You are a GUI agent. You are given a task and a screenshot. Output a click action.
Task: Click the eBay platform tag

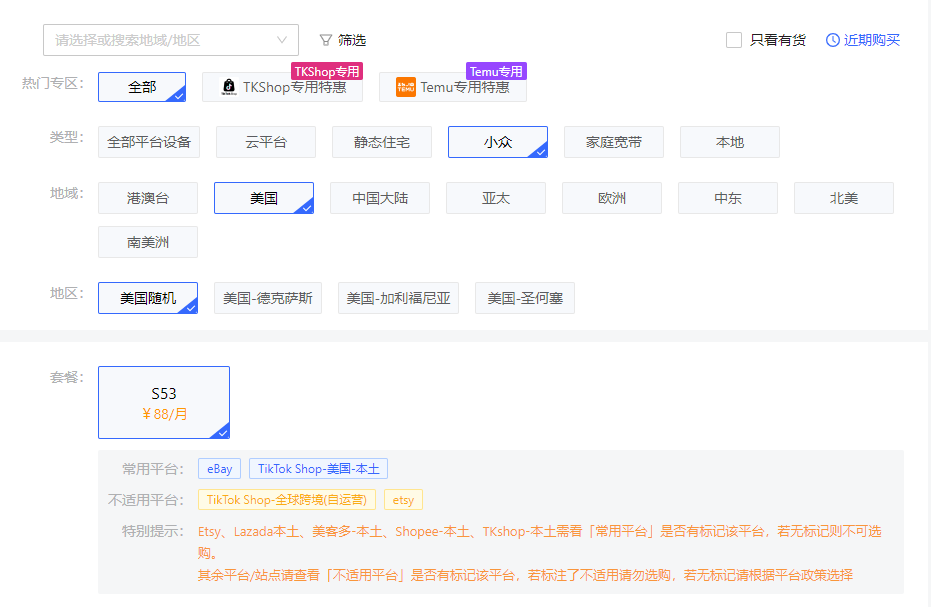pos(219,469)
